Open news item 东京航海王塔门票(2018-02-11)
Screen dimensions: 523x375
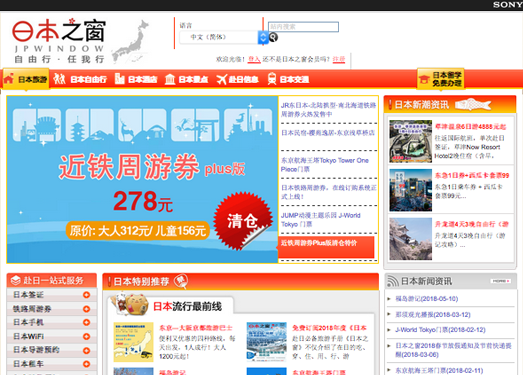point(439,370)
